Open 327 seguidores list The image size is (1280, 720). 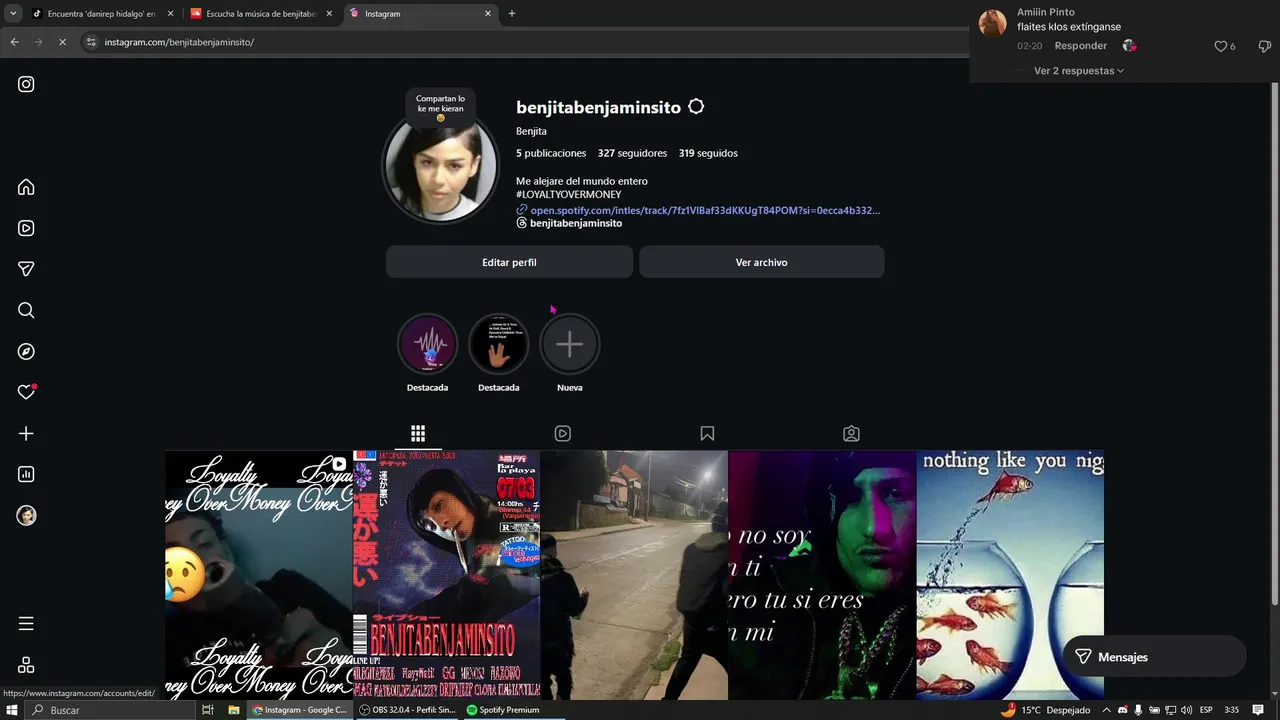click(x=632, y=153)
